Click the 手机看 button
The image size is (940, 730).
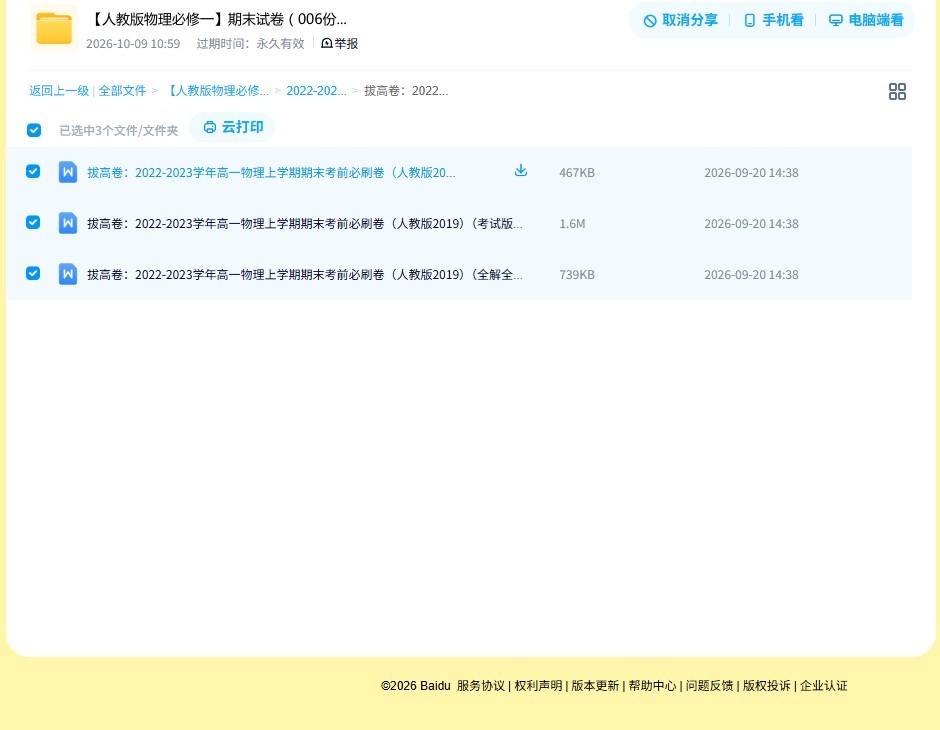pos(773,20)
